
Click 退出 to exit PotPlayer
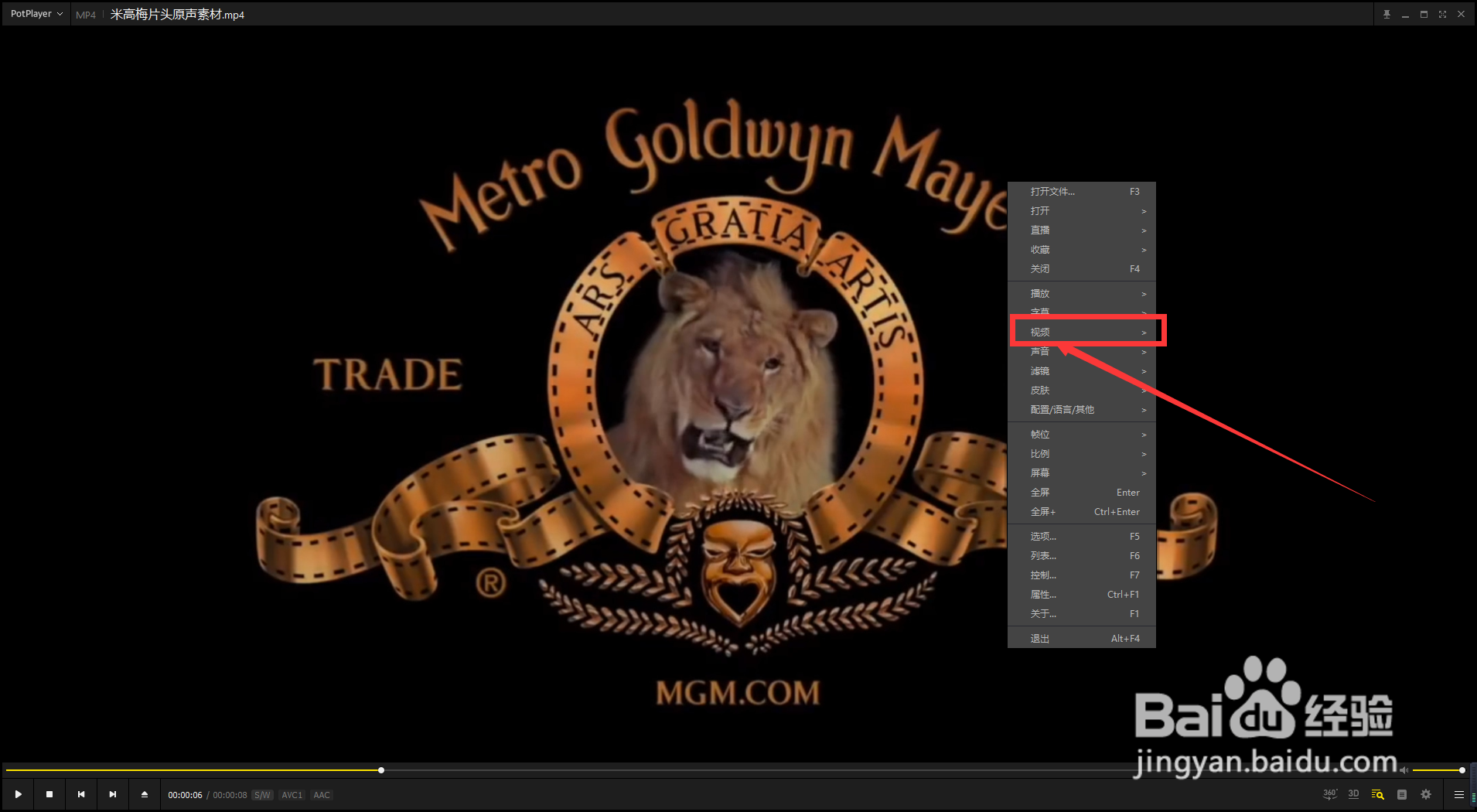click(1082, 639)
